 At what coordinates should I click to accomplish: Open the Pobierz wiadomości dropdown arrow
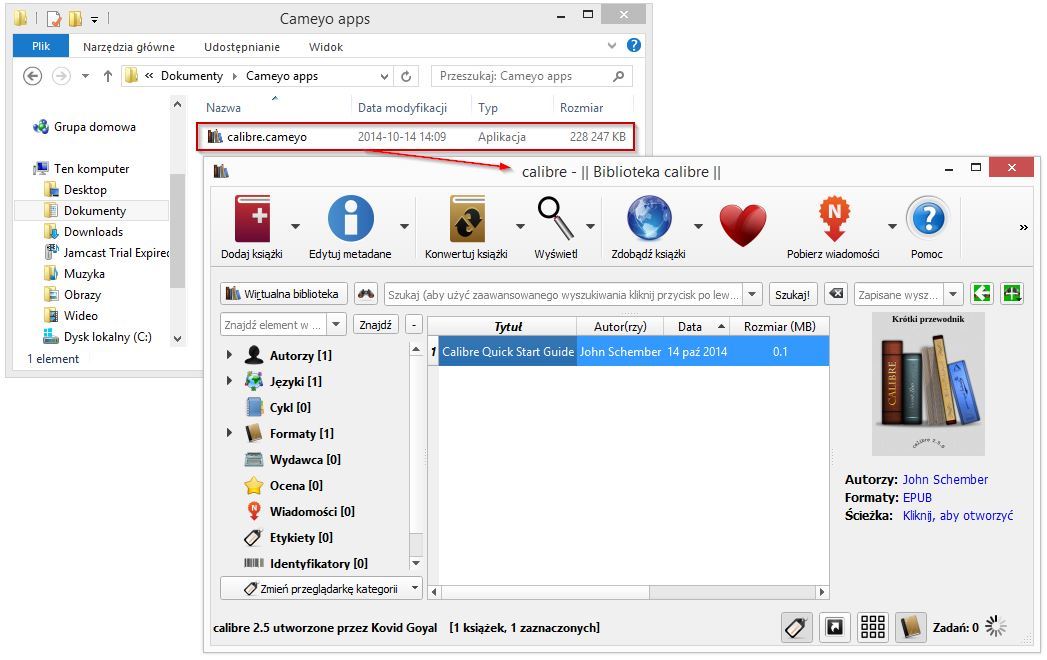pyautogui.click(x=892, y=227)
